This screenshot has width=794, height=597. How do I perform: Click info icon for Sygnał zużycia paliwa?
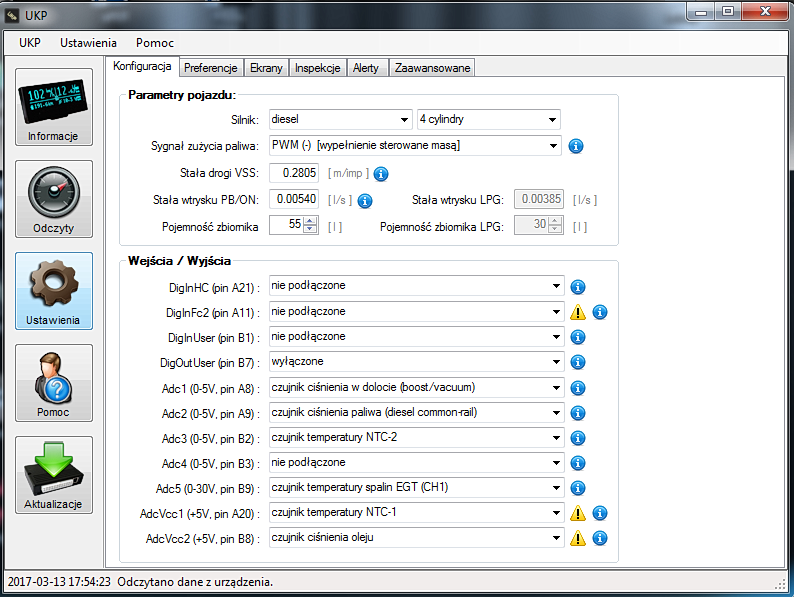[x=576, y=146]
